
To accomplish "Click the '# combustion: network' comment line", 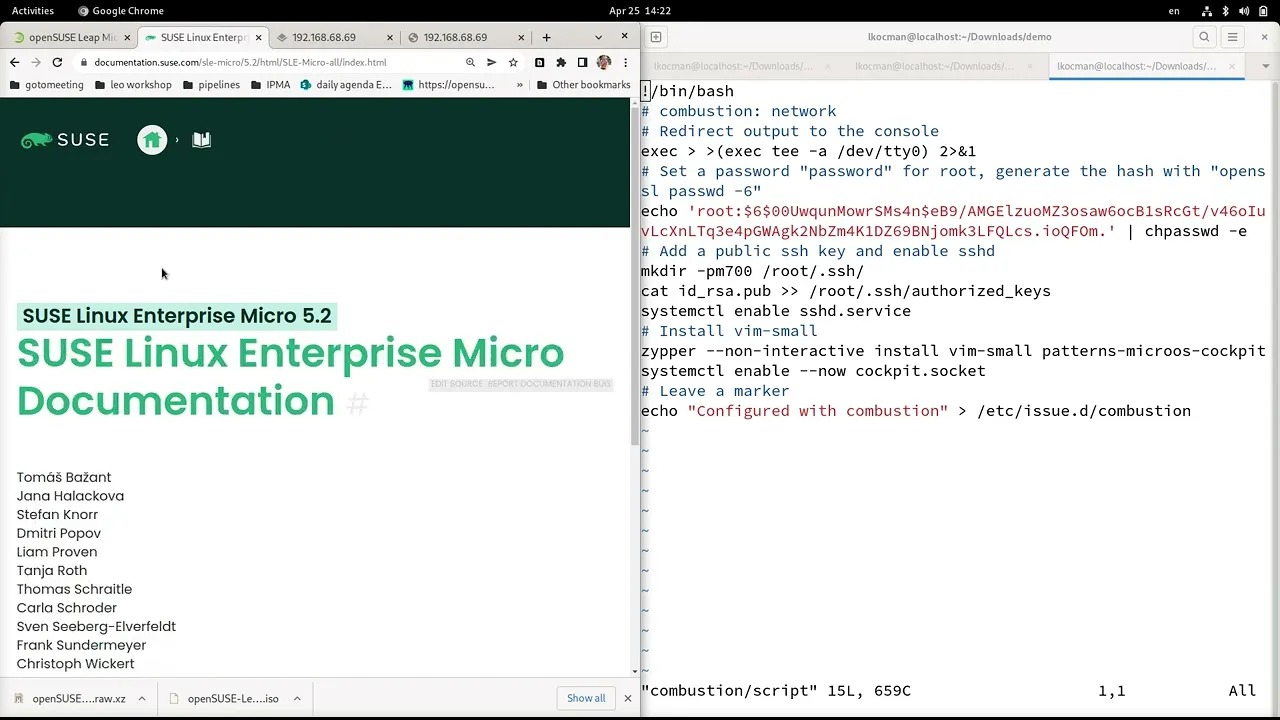I will point(738,111).
